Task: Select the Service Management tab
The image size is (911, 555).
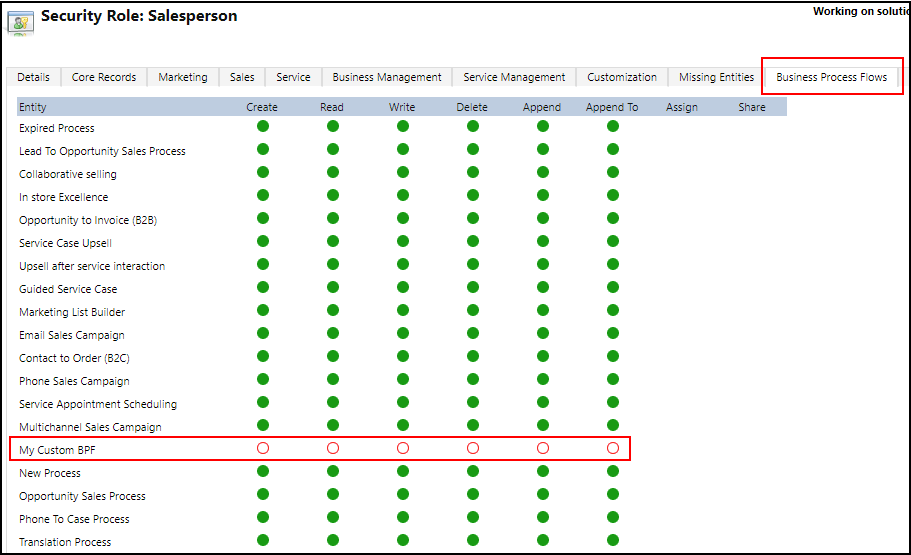Action: point(514,77)
